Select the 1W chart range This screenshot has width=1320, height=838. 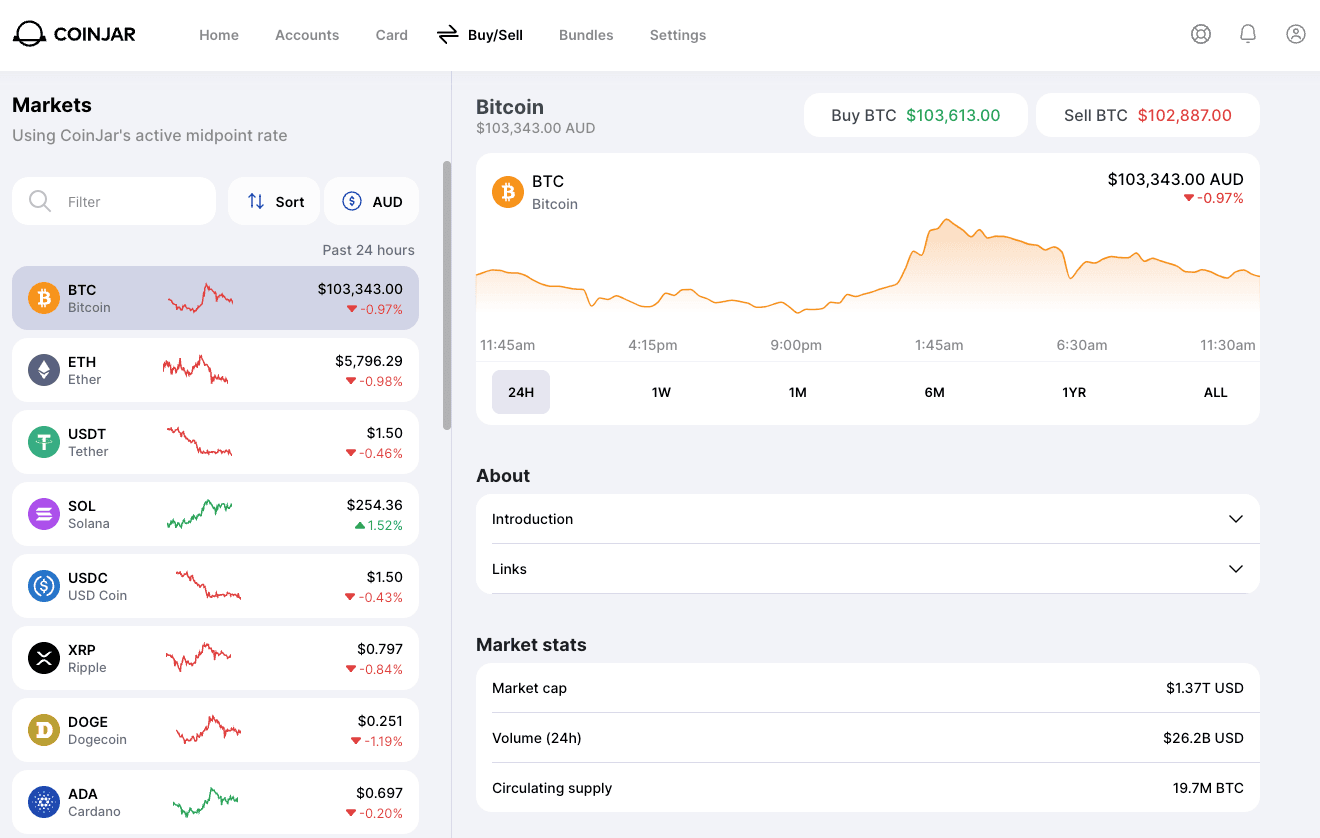(x=661, y=392)
